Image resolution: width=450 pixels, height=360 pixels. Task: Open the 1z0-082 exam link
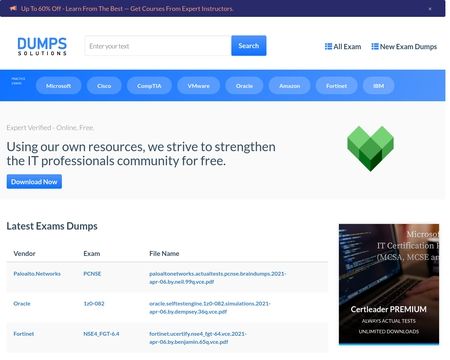(x=94, y=304)
